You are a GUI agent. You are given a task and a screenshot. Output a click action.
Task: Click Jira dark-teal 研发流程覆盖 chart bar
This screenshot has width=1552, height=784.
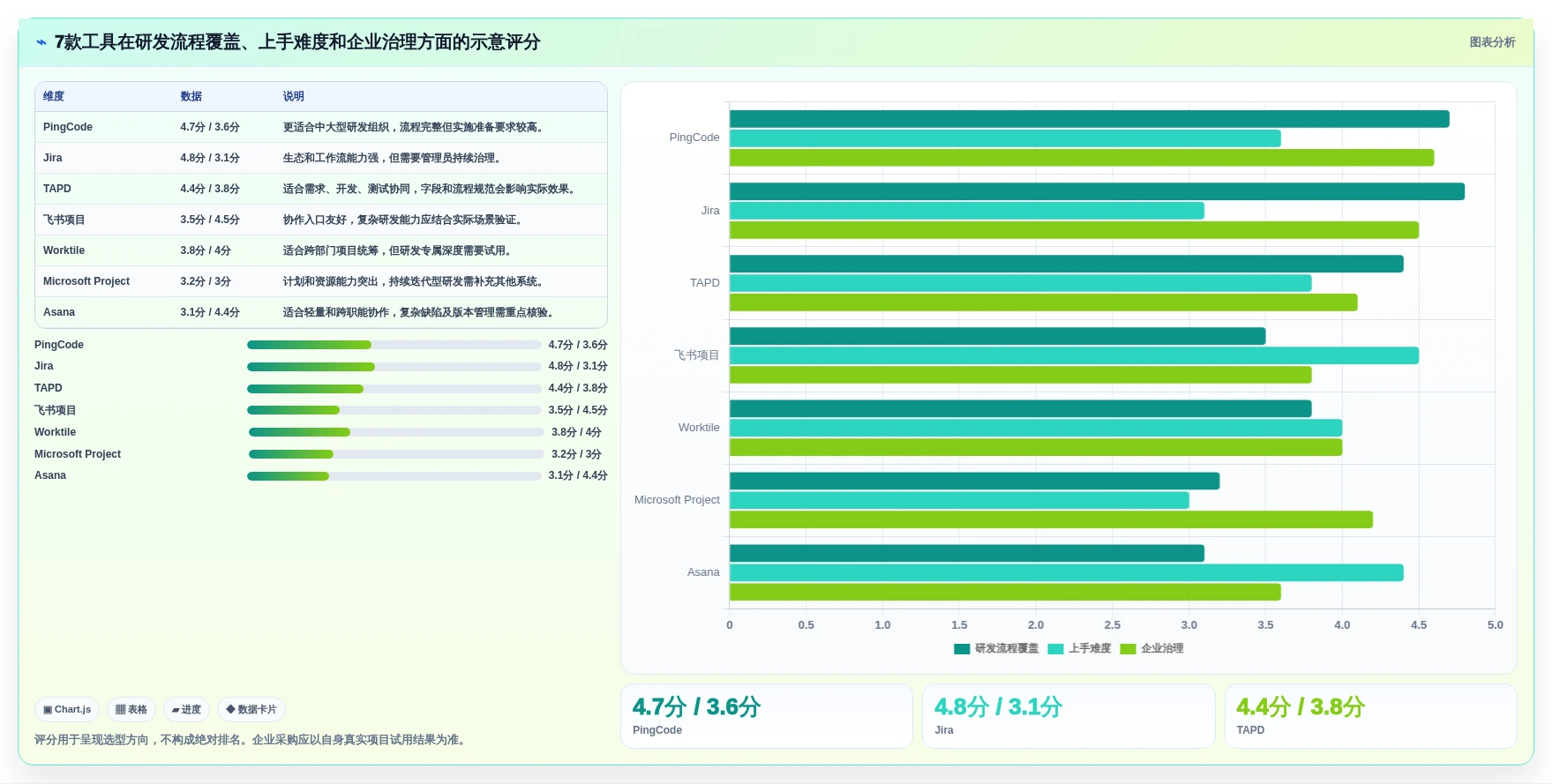pos(1097,191)
